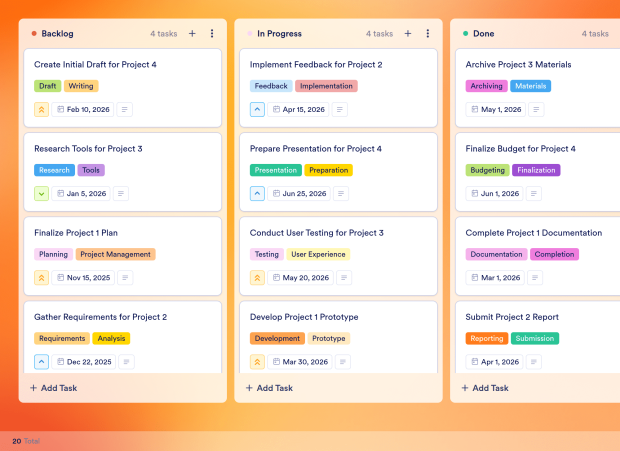Add a task via In Progress plus icon
620x451 pixels.
(408, 34)
